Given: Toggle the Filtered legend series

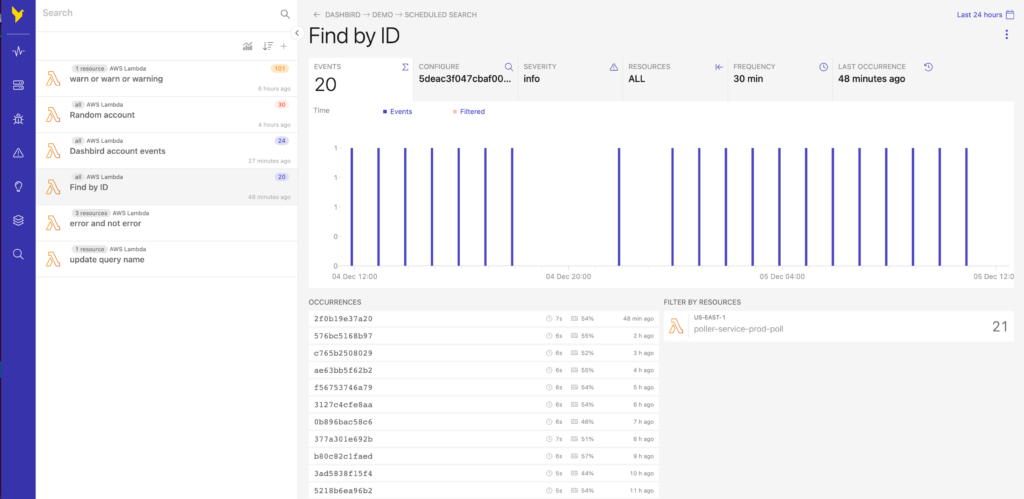Looking at the screenshot, I should (x=469, y=112).
